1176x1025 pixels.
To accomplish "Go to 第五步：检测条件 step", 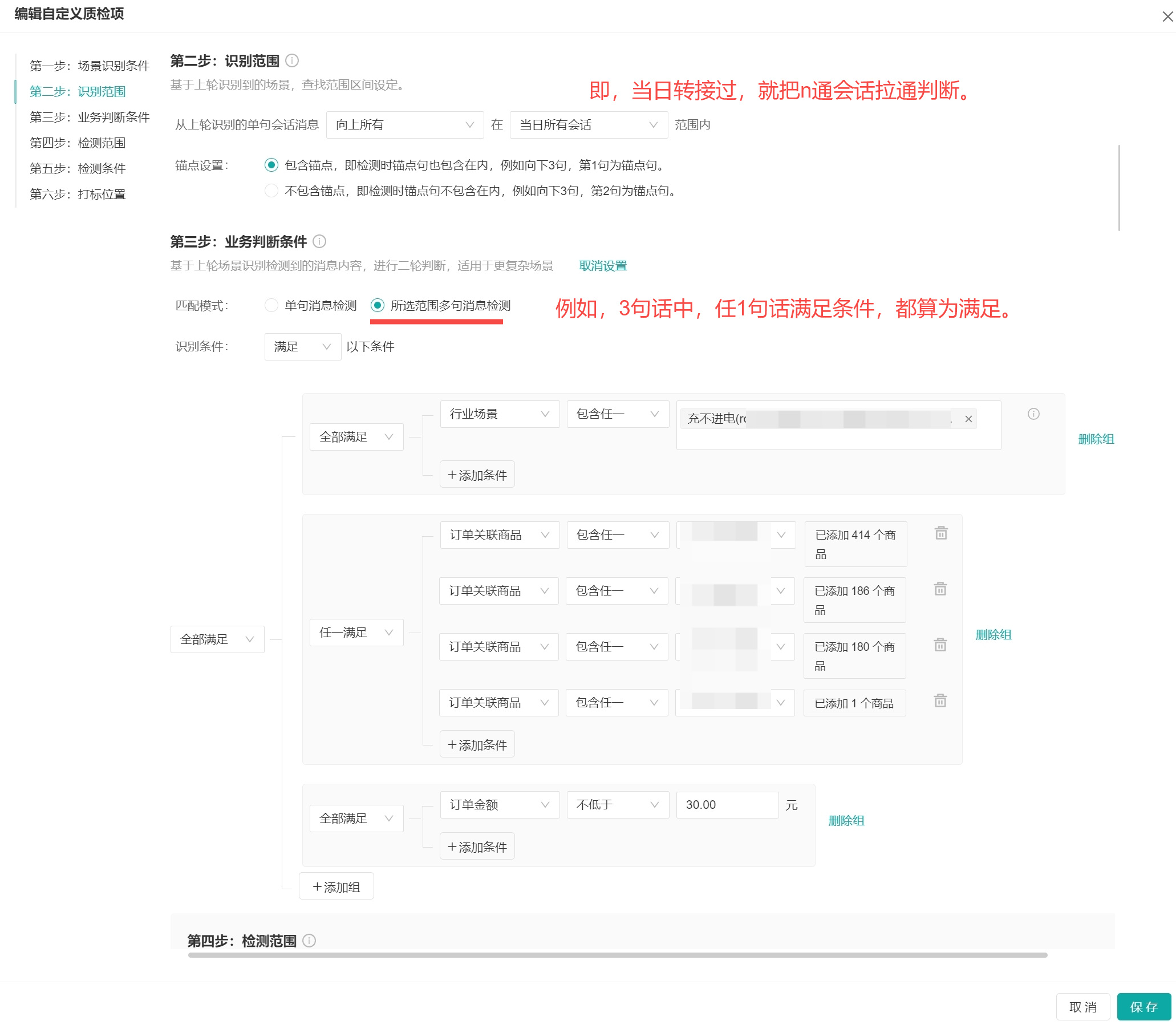I will click(x=78, y=169).
